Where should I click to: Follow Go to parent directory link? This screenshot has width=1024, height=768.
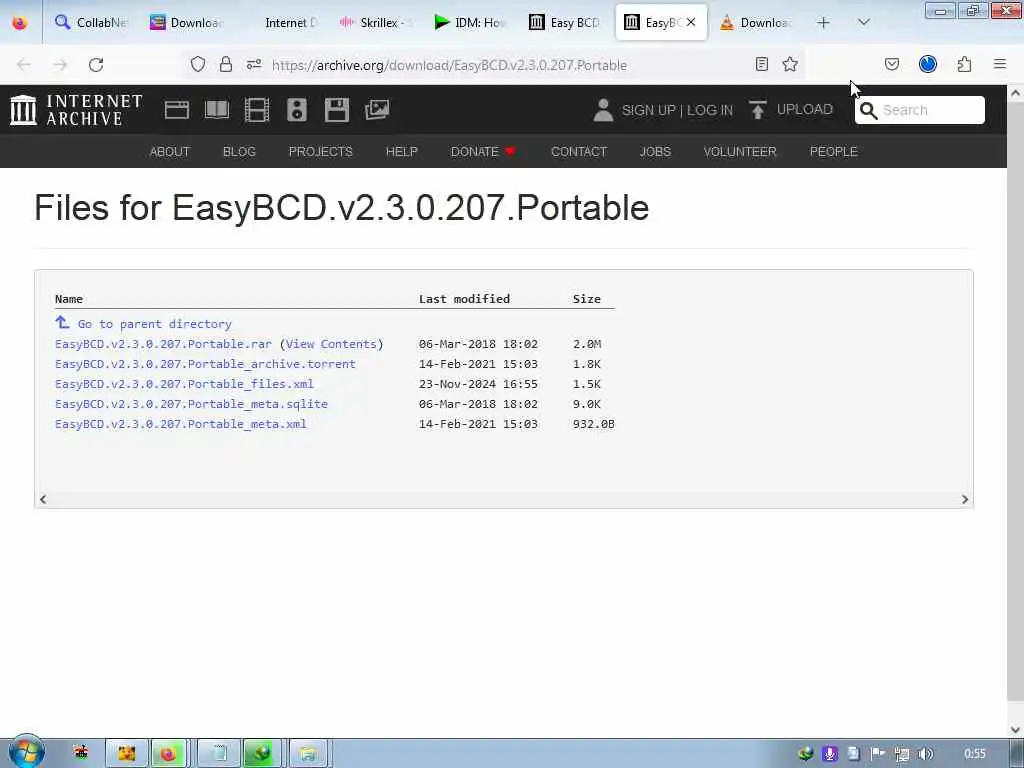pos(155,324)
